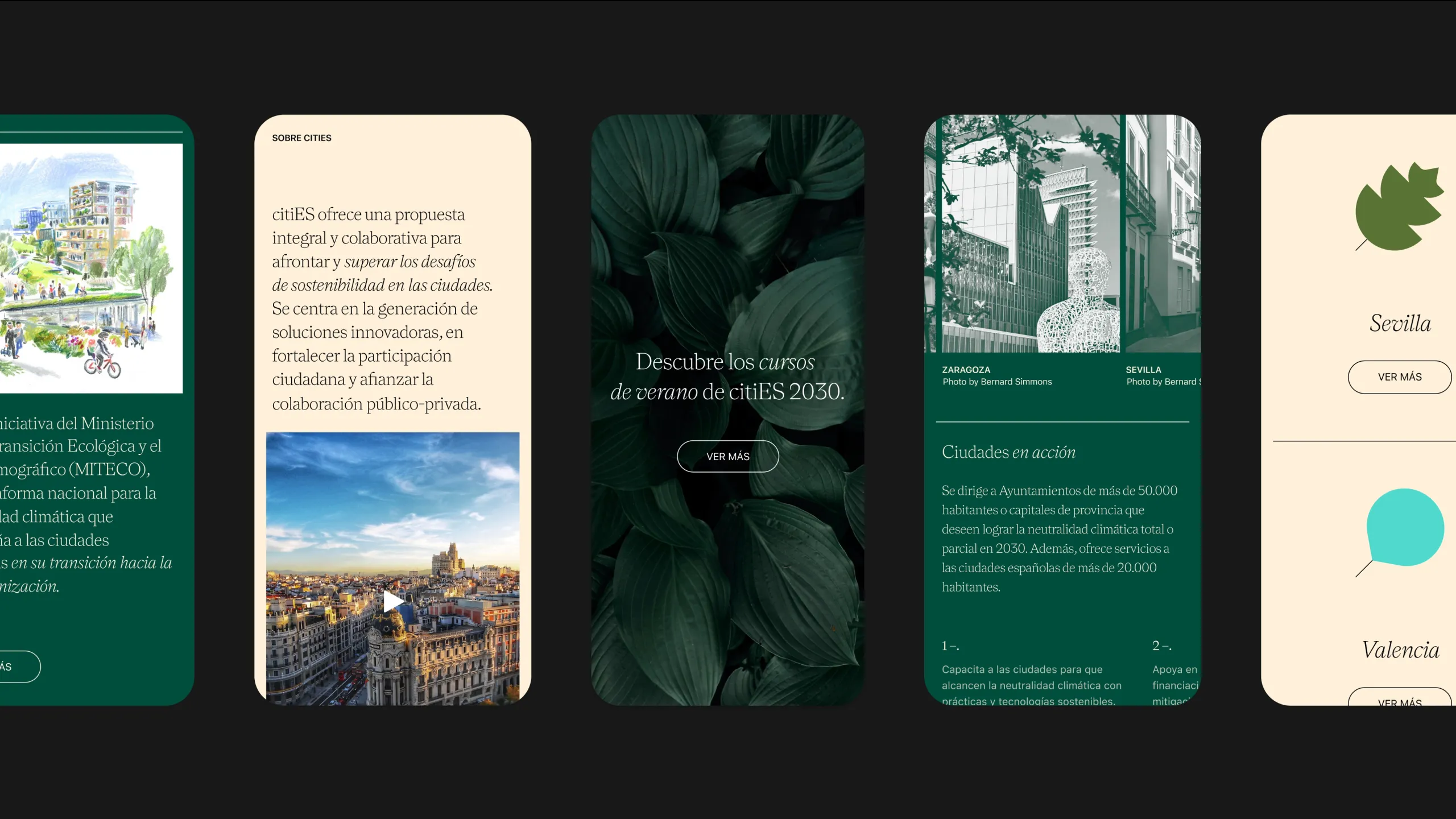Click the Capacita a las ciudades text
Image resolution: width=1456 pixels, height=819 pixels.
(x=1032, y=685)
